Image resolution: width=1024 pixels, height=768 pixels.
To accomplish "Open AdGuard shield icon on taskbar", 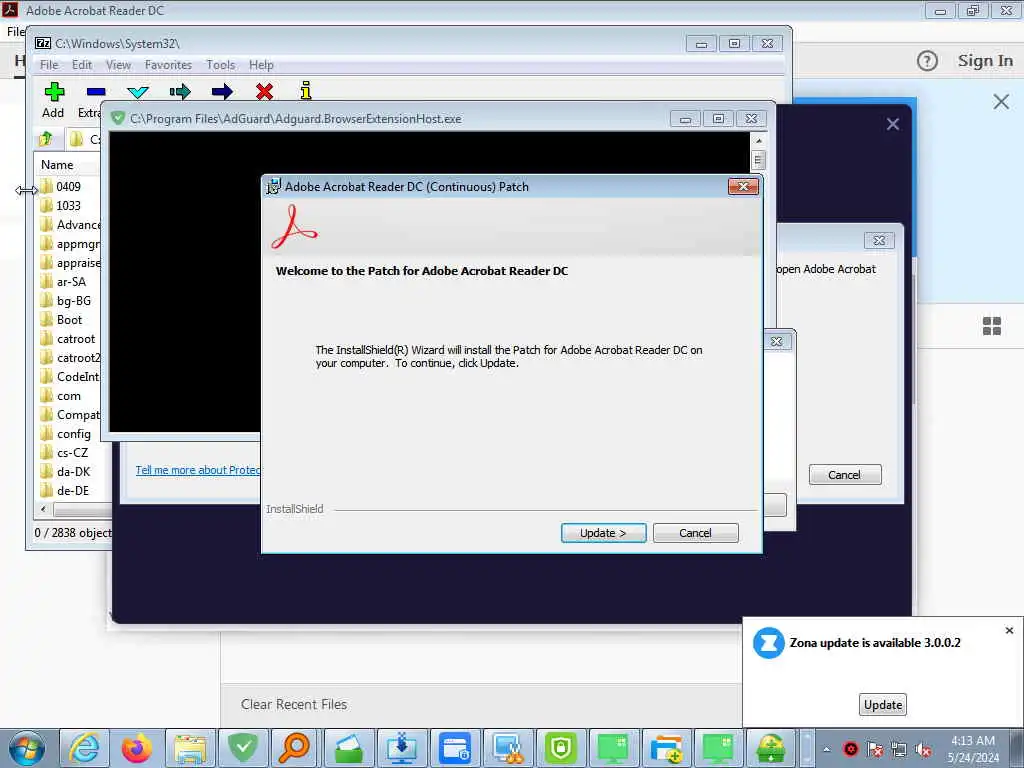I will pos(243,748).
